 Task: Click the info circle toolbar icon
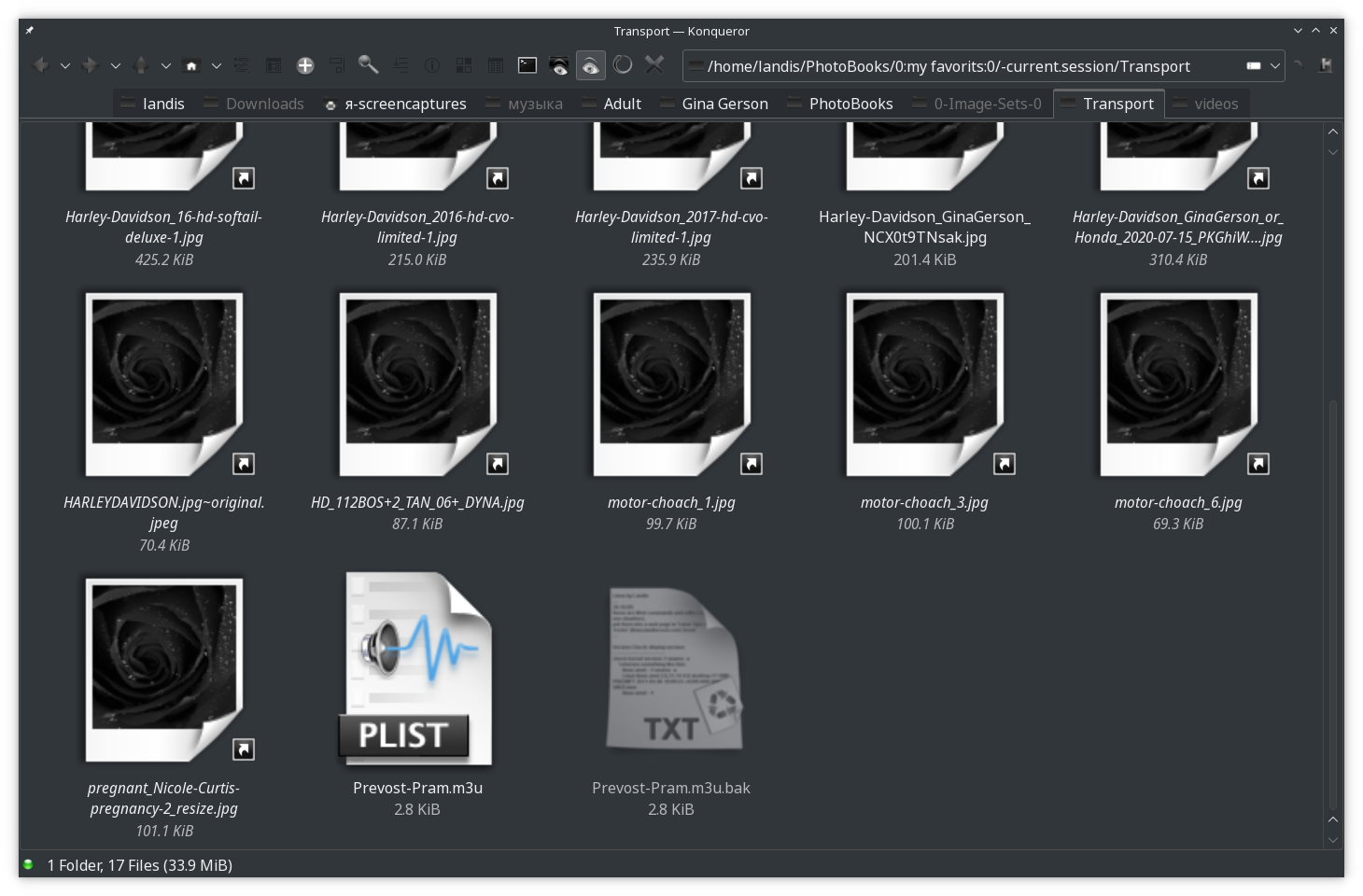pos(432,65)
